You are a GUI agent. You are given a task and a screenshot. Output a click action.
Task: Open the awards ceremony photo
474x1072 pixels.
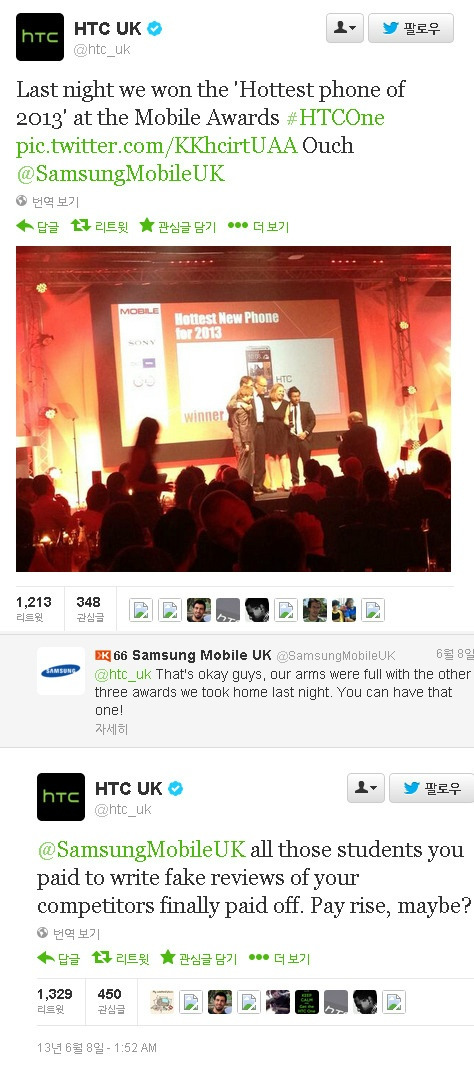233,409
